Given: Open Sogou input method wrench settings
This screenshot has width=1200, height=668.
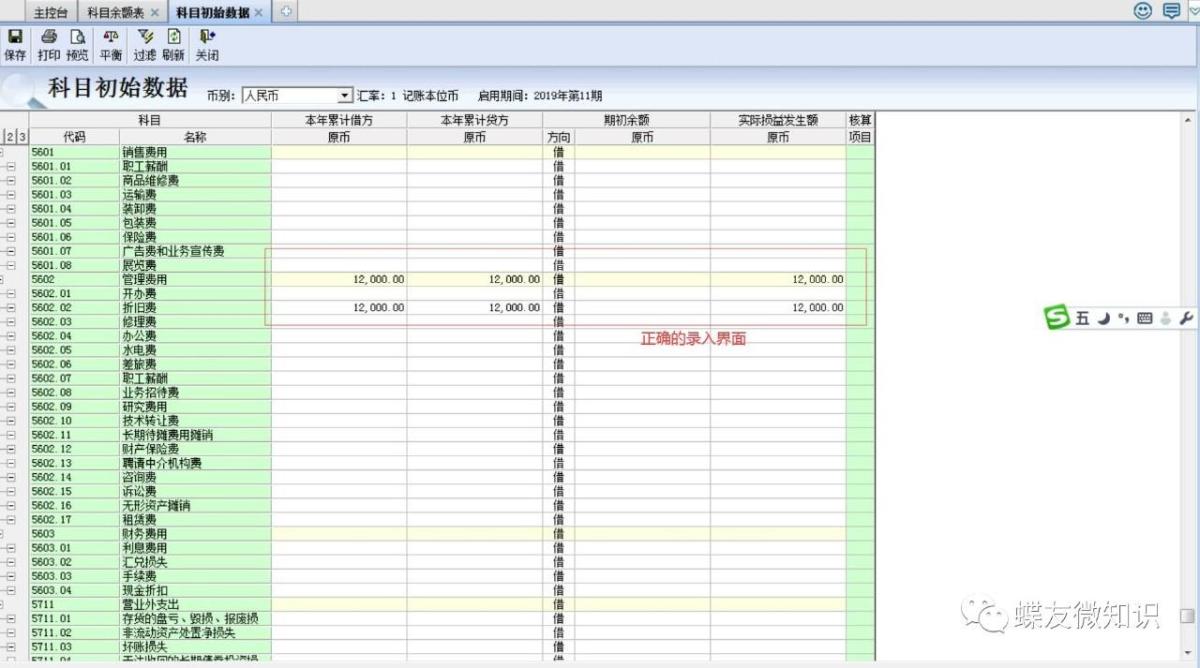Looking at the screenshot, I should tap(1186, 318).
